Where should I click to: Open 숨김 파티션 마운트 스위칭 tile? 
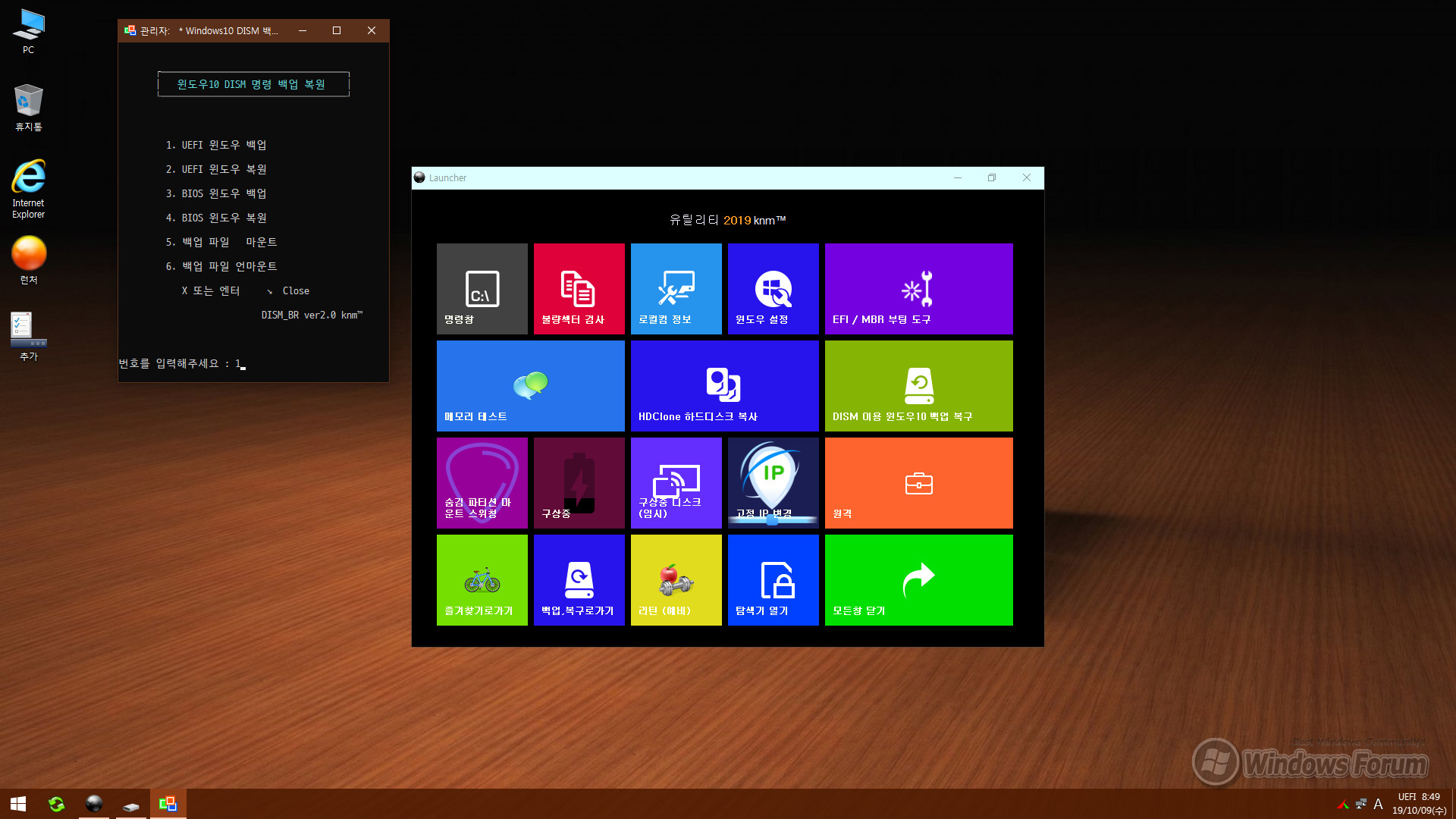click(x=482, y=482)
